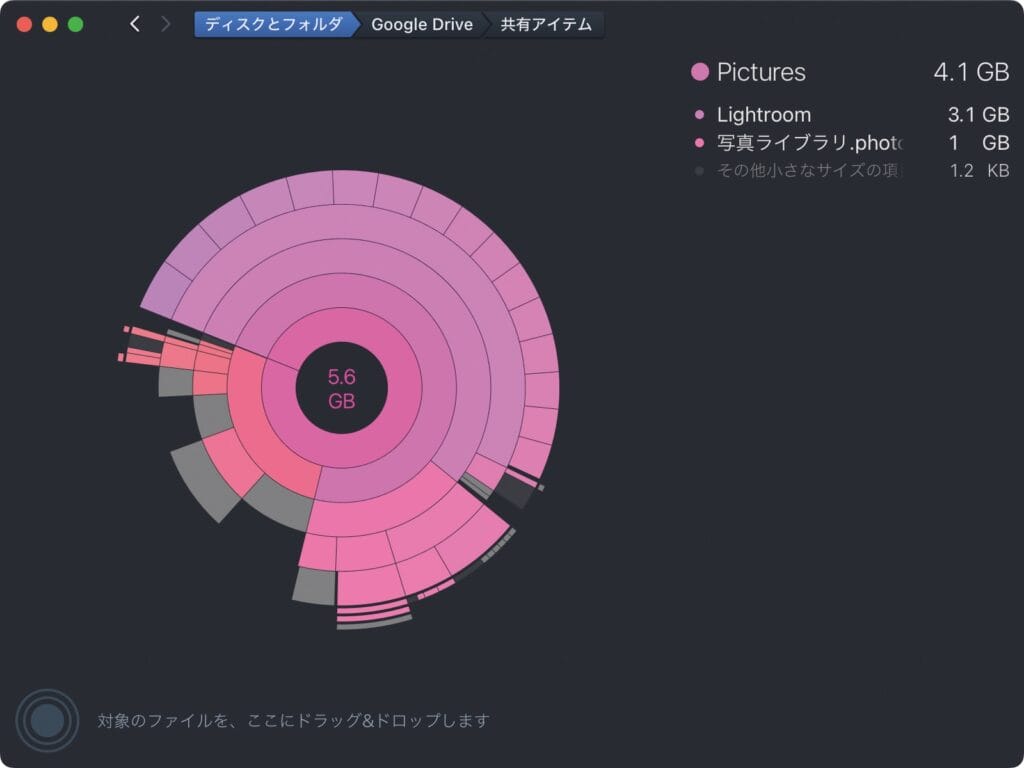Select ディスクとフォルダ breadcrumb
Screen dimensions: 1024x768
point(273,24)
